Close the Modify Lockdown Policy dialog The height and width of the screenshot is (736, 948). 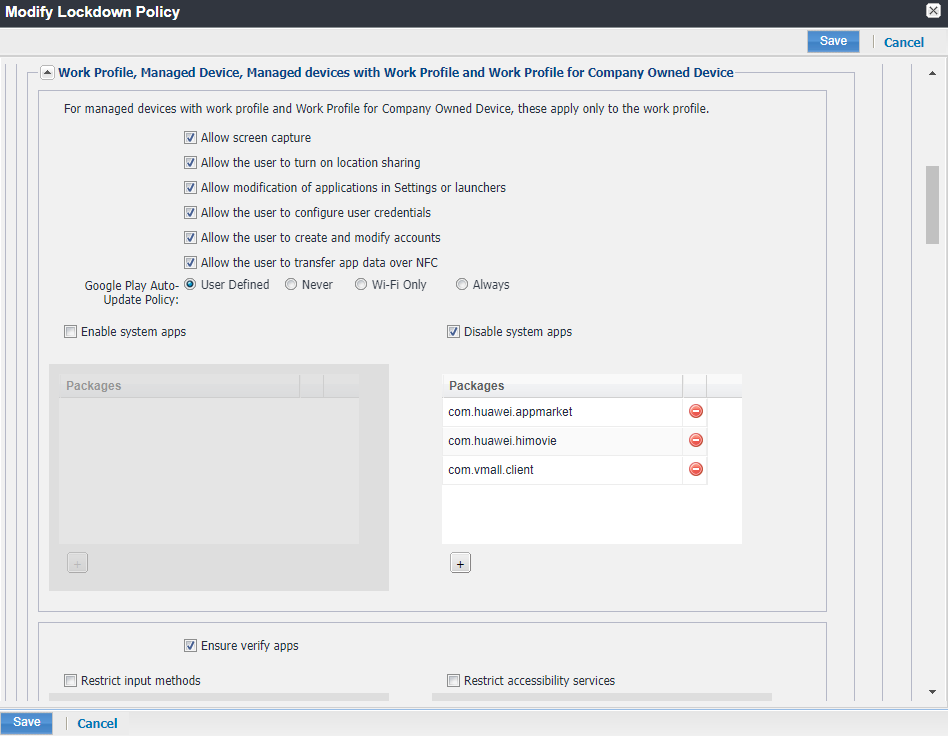coord(933,11)
